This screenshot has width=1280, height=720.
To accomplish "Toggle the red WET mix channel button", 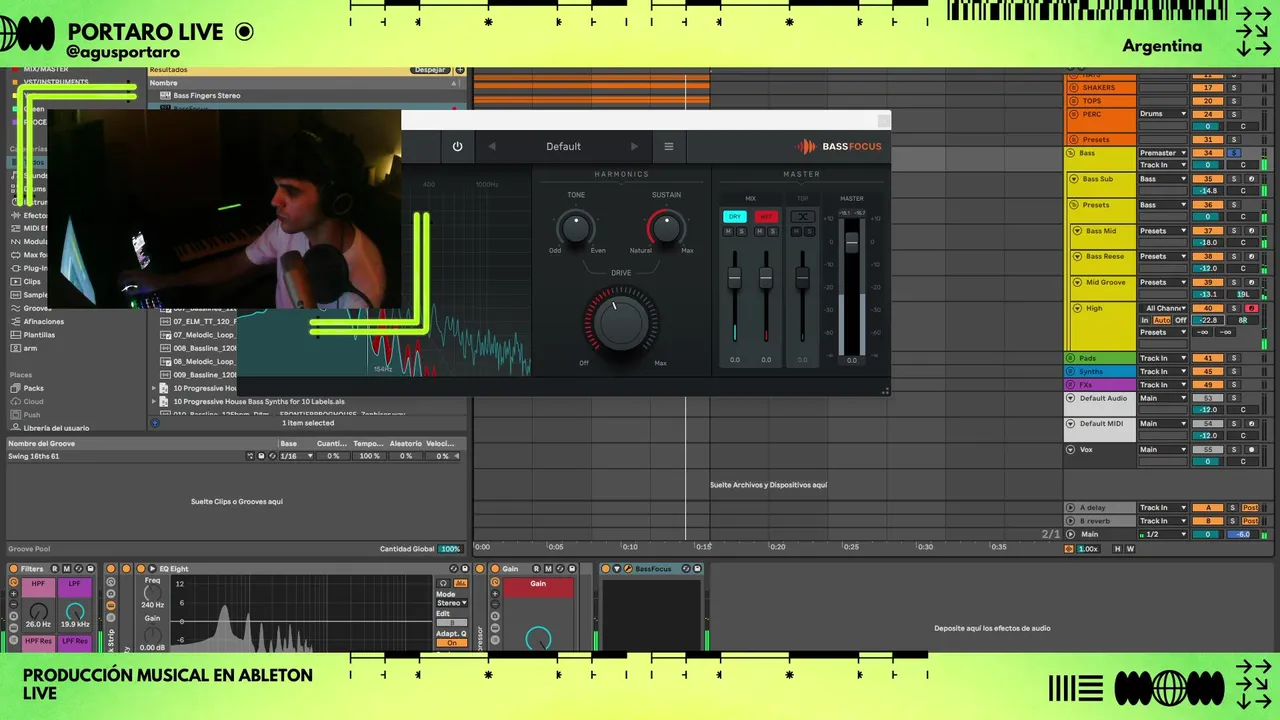I will click(x=766, y=216).
